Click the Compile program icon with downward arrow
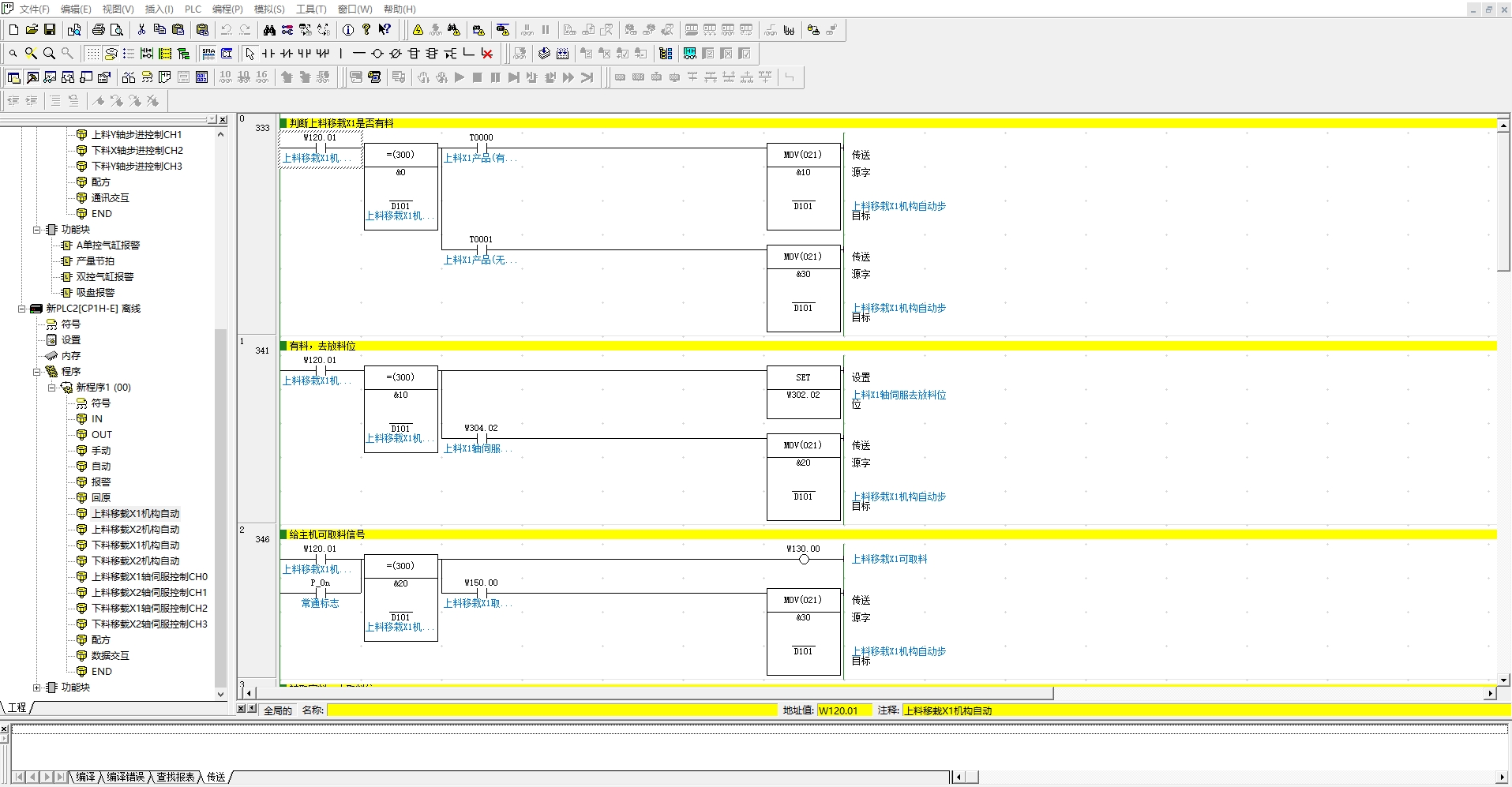 [544, 54]
